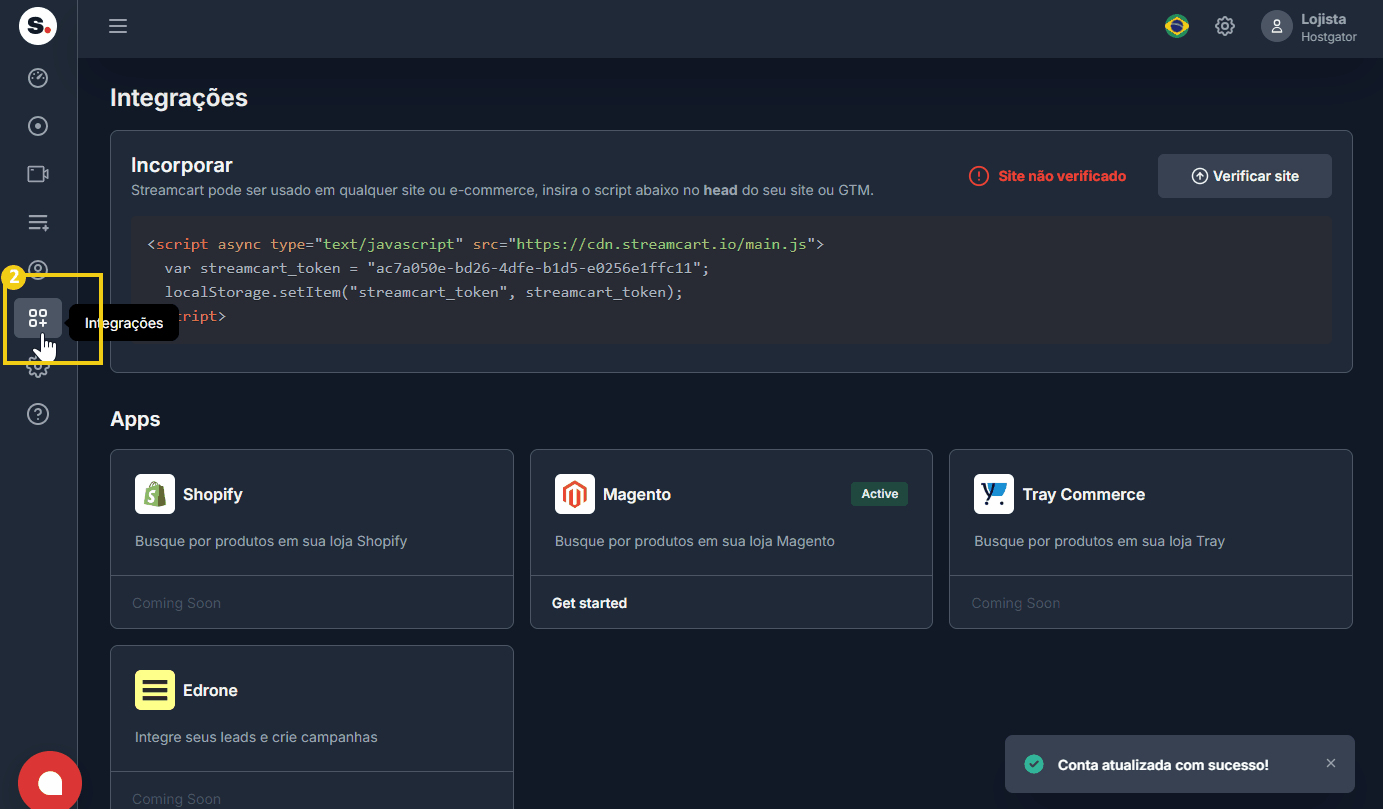The width and height of the screenshot is (1383, 809).
Task: Click the embed script code block
Action: [x=731, y=280]
